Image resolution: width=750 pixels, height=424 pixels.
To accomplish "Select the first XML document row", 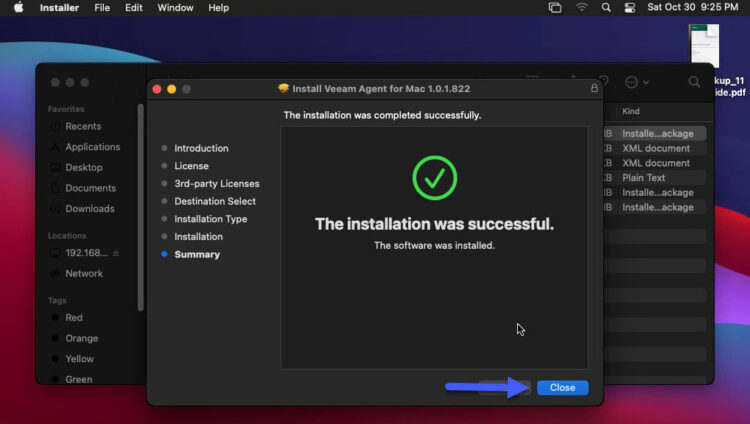I will pyautogui.click(x=656, y=148).
